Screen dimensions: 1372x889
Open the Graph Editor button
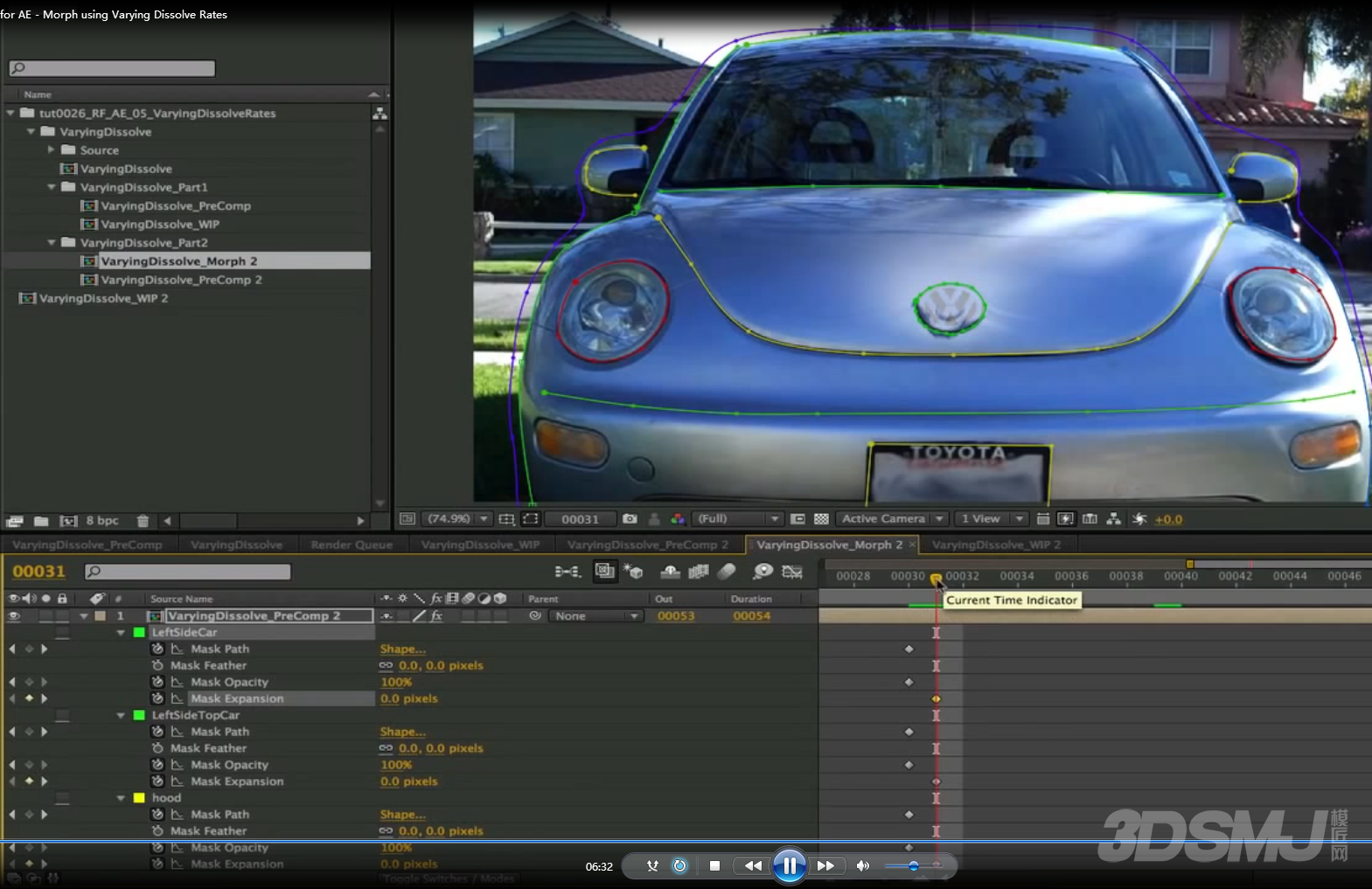792,572
